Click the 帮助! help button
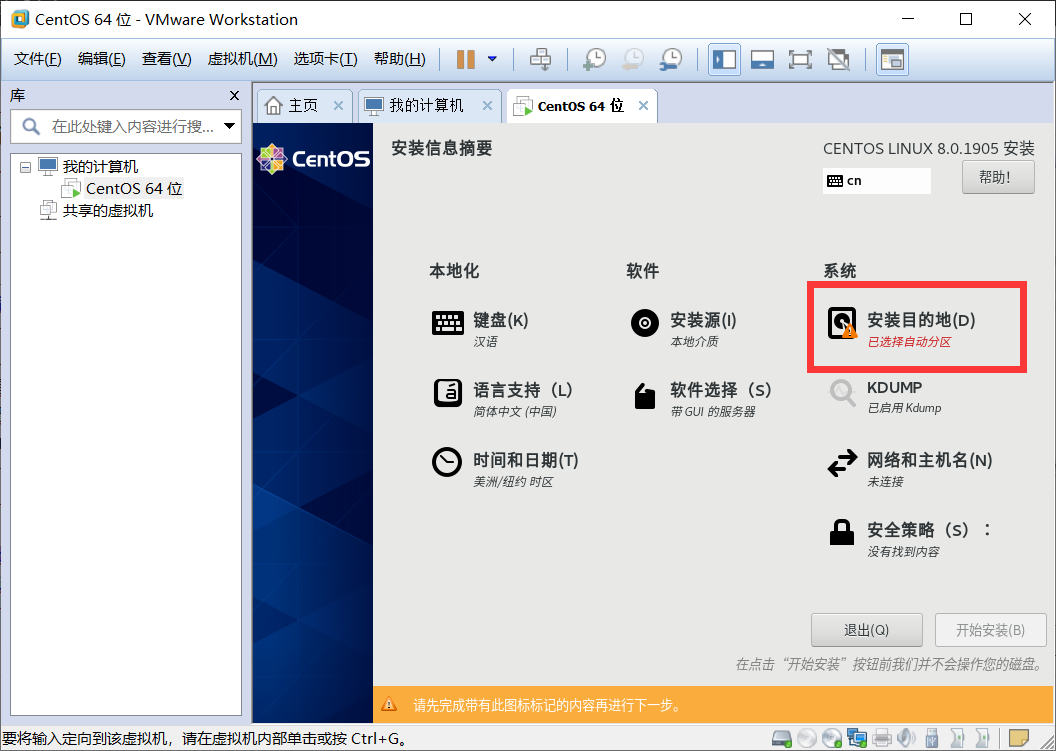Screen dimensions: 1056x751 click(997, 177)
